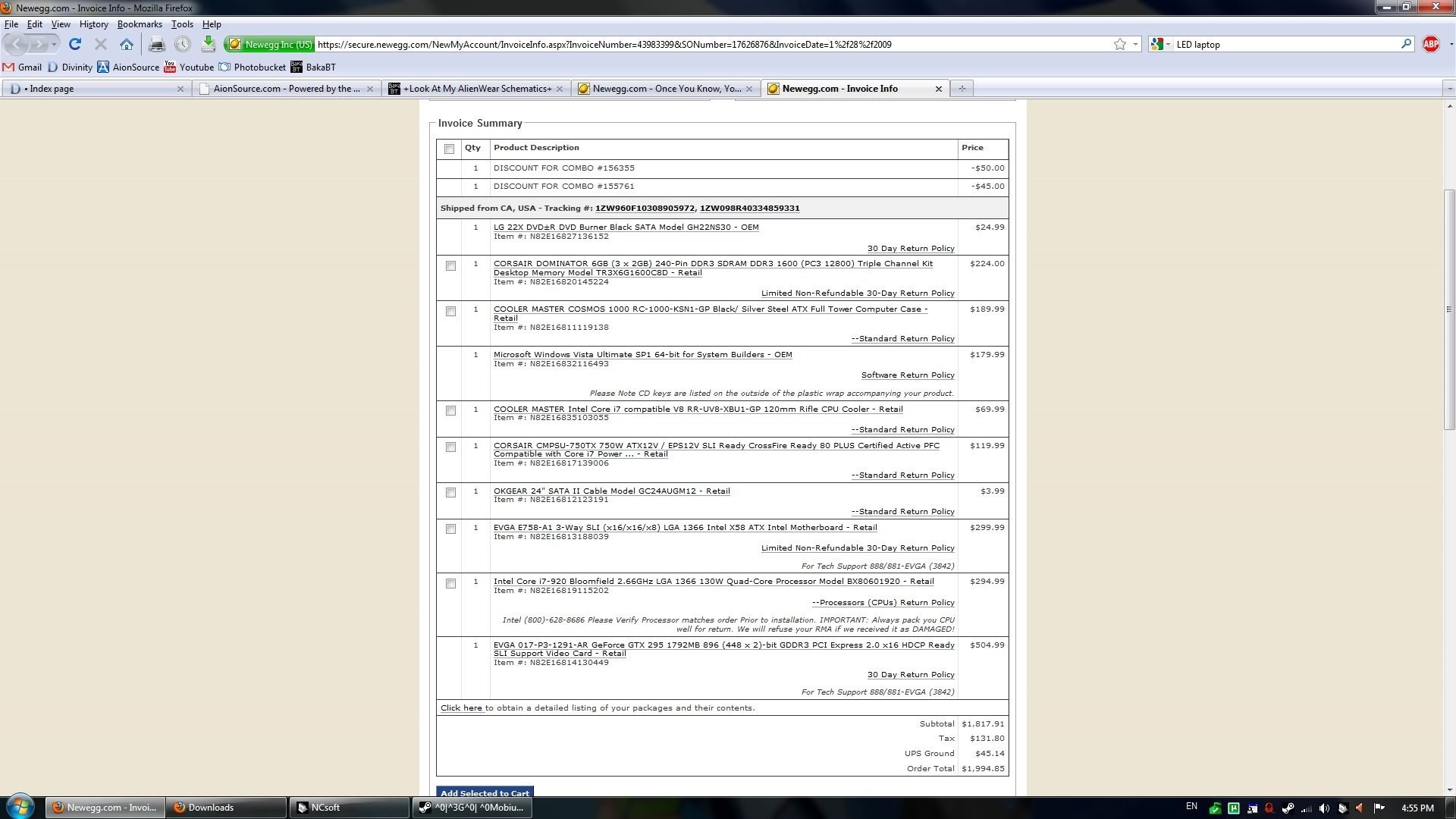This screenshot has height=819, width=1456.
Task: Open tracking number 1ZW960F10308905972 link
Action: [x=644, y=209]
